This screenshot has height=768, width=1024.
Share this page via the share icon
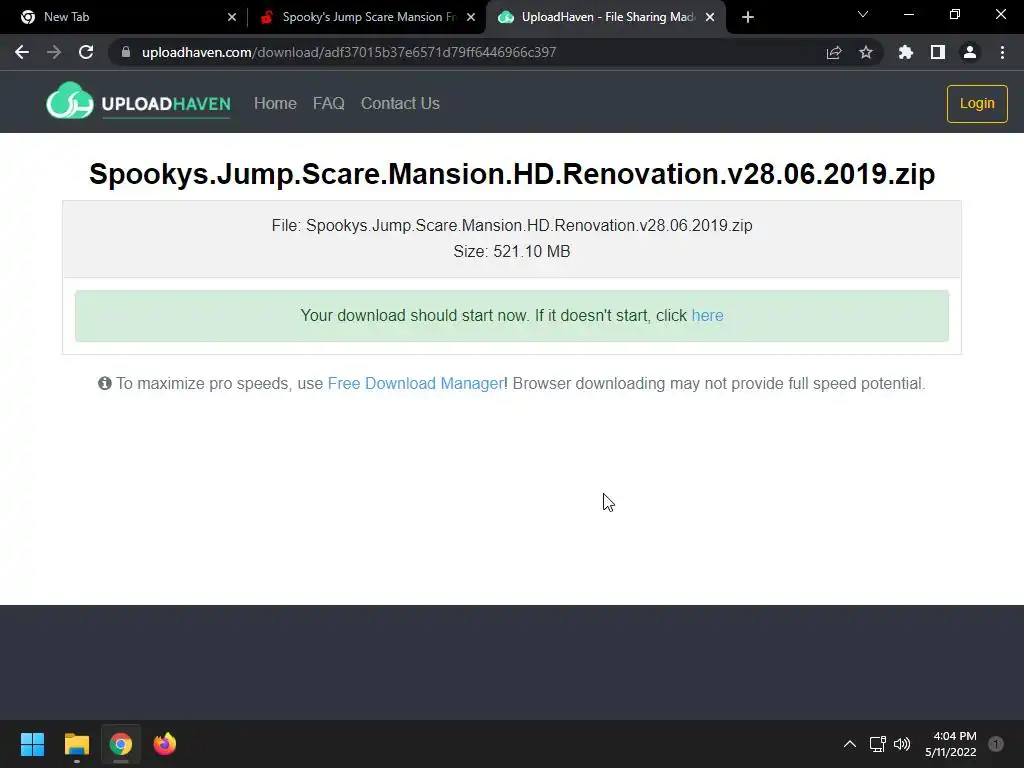point(834,52)
